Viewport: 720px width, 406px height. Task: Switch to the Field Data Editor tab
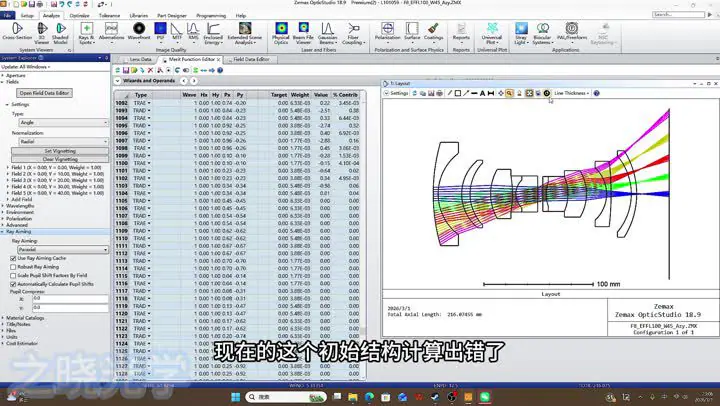(x=251, y=59)
